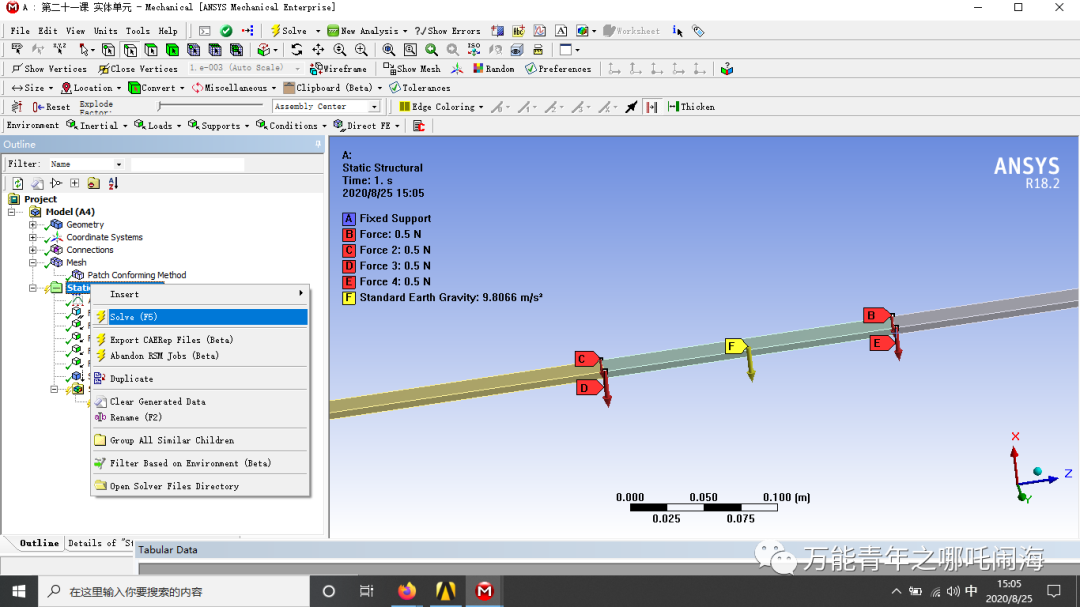Toggle Show Mesh
1080x607 pixels.
click(x=411, y=69)
